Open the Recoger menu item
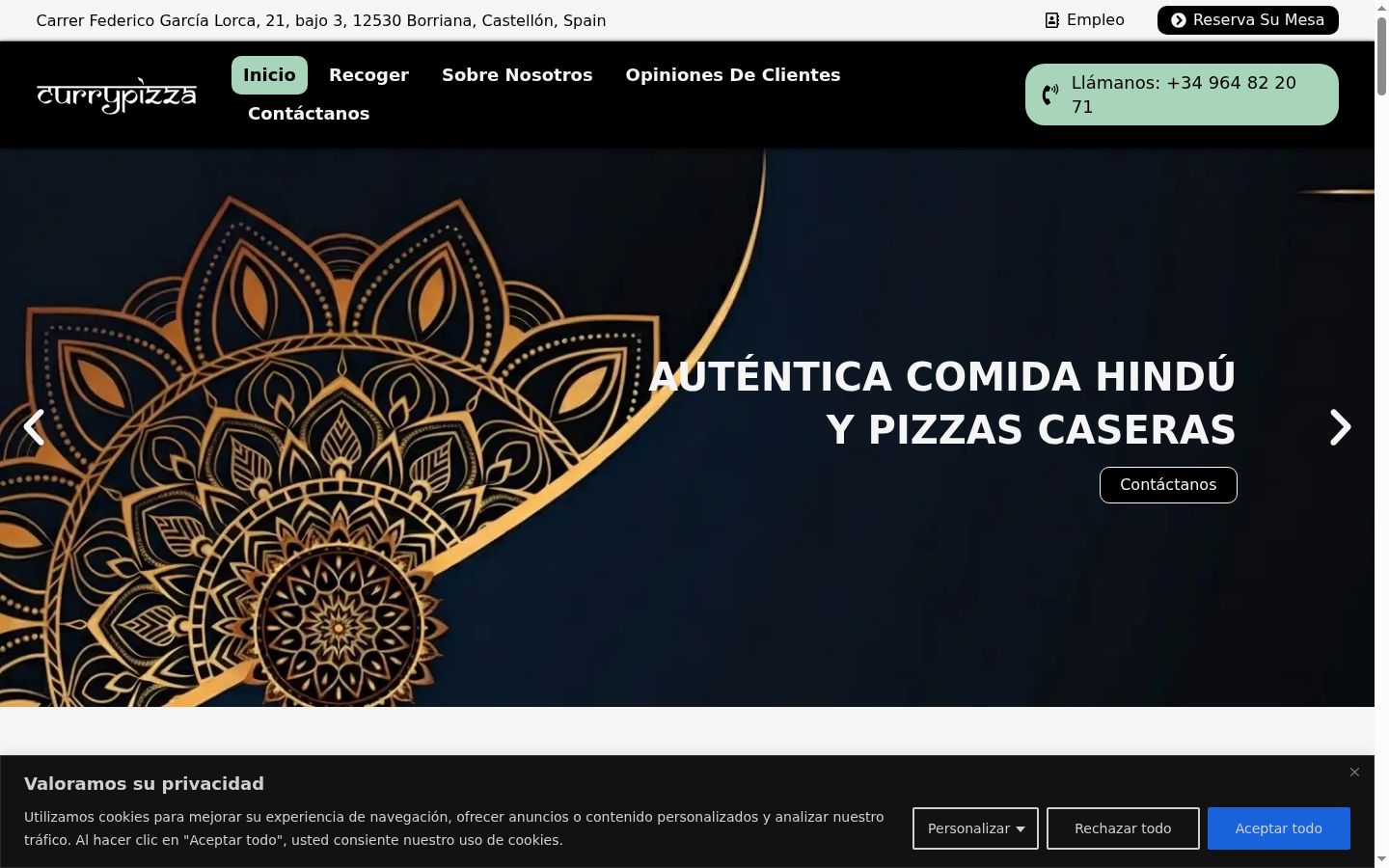This screenshot has height=868, width=1389. (x=368, y=75)
